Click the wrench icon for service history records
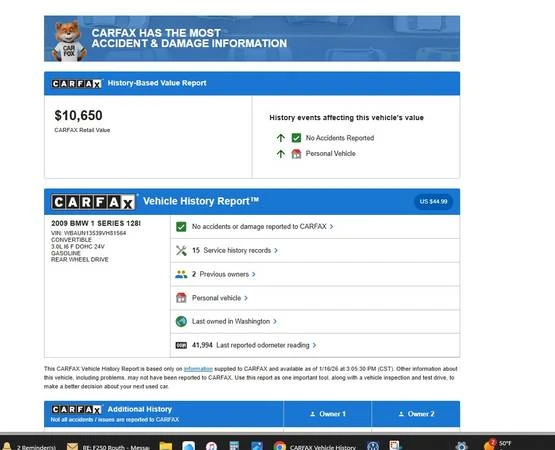This screenshot has height=450, width=555. 181,250
